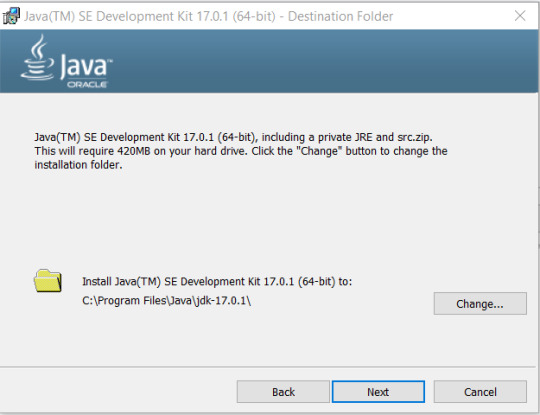Click the "src.zip" word in the description

tap(415, 137)
